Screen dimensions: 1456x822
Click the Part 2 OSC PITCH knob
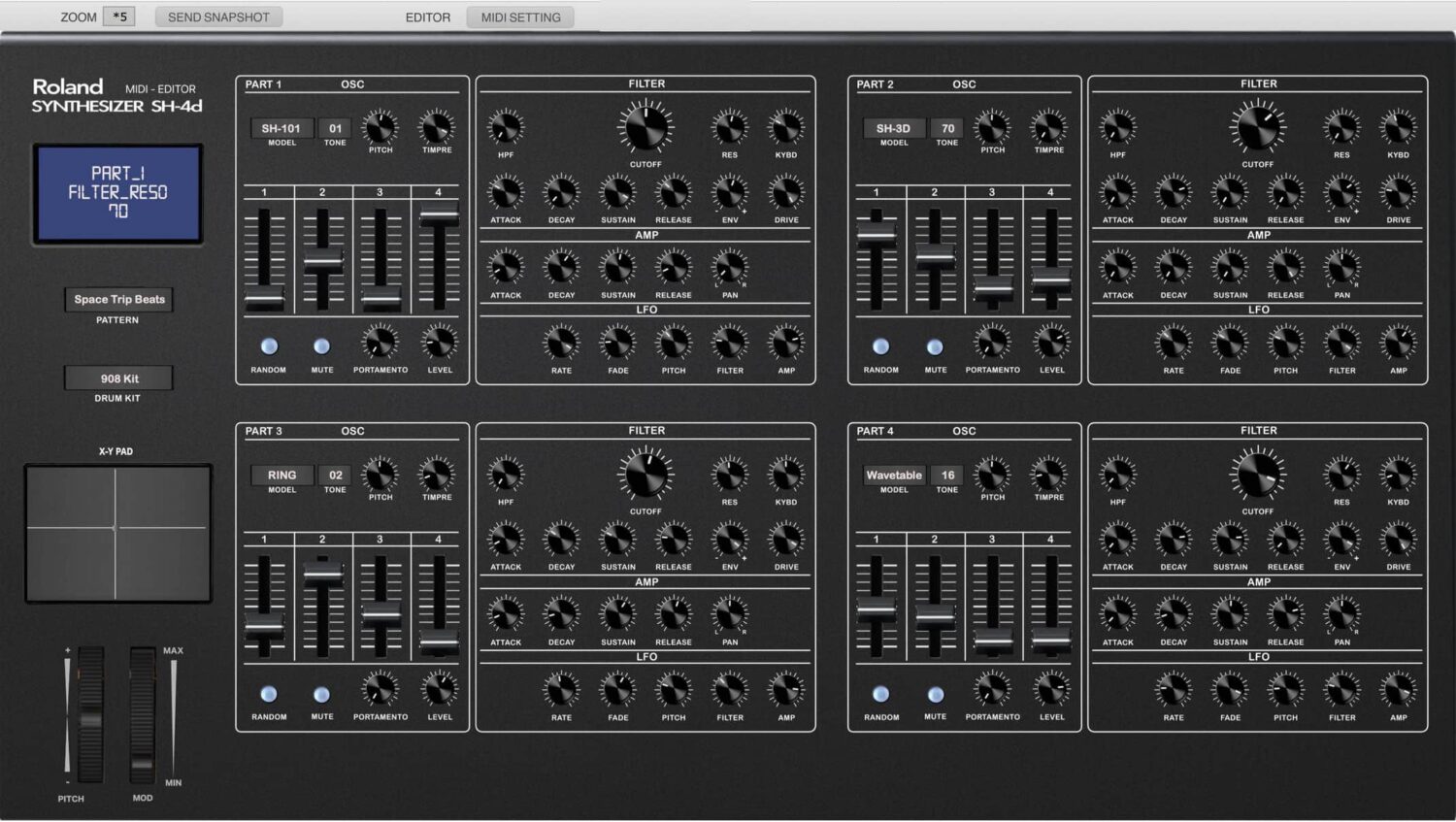coord(993,126)
